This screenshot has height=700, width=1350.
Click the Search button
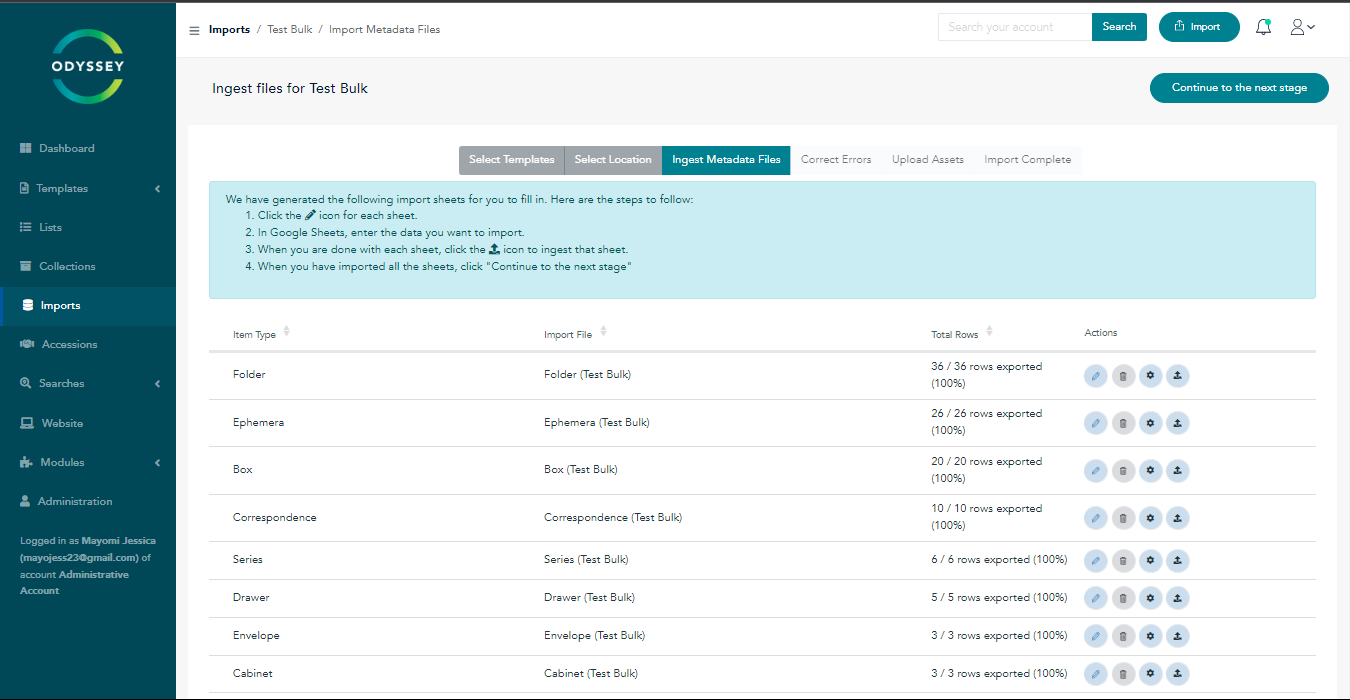(1119, 27)
